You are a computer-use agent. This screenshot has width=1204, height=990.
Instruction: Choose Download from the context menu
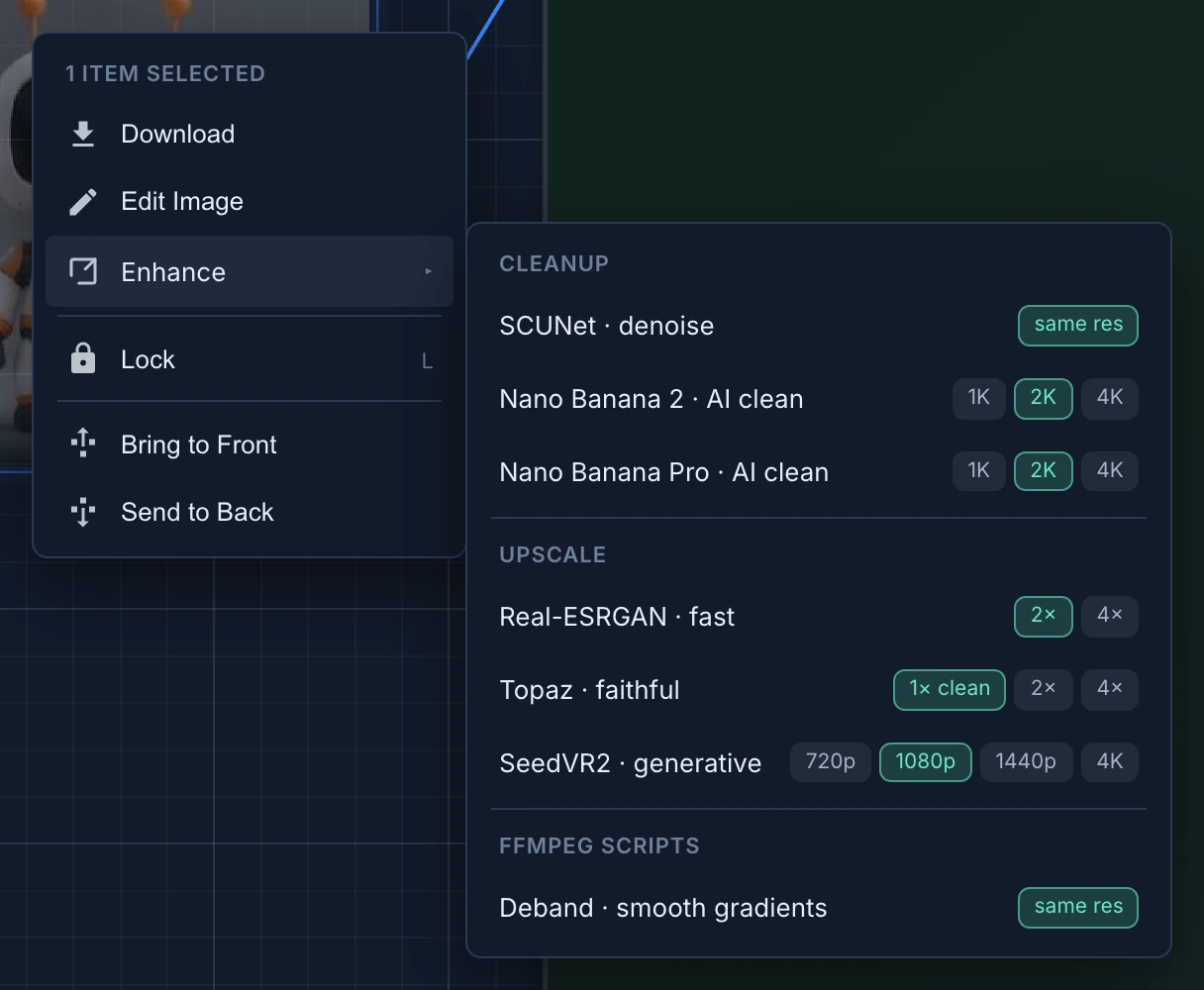[250, 134]
